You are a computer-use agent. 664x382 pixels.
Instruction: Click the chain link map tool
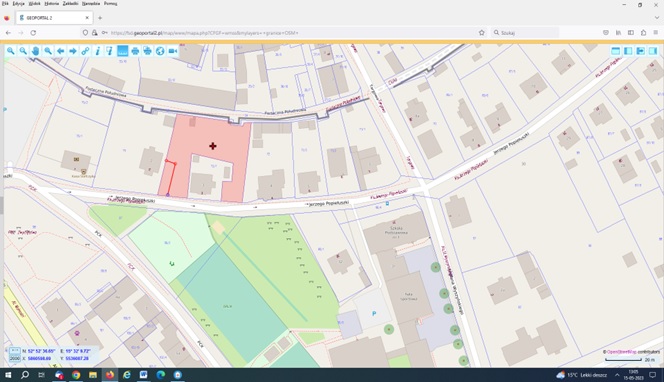click(85, 51)
